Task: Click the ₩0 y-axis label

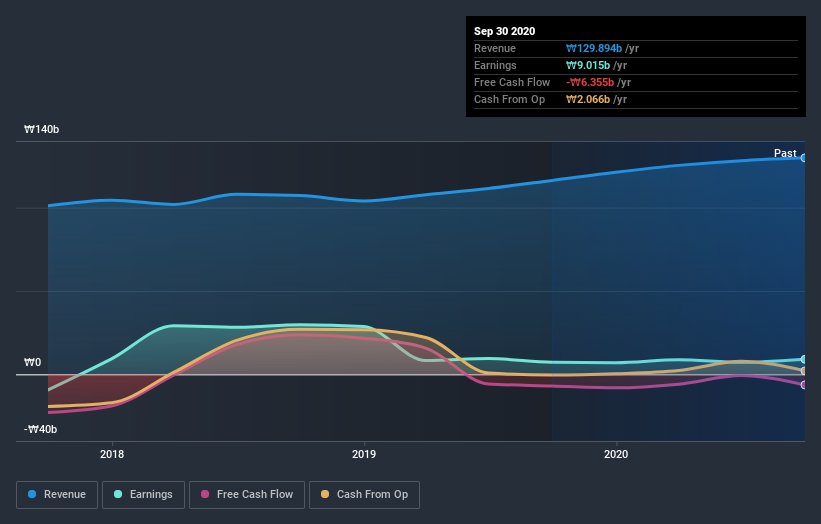Action: [x=32, y=362]
